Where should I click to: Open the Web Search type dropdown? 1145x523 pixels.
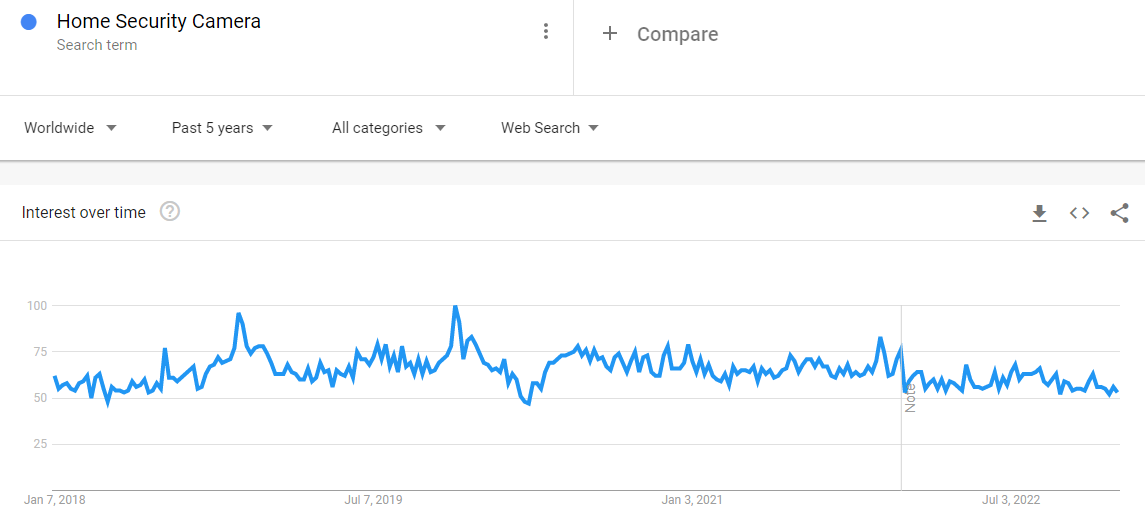pos(549,128)
